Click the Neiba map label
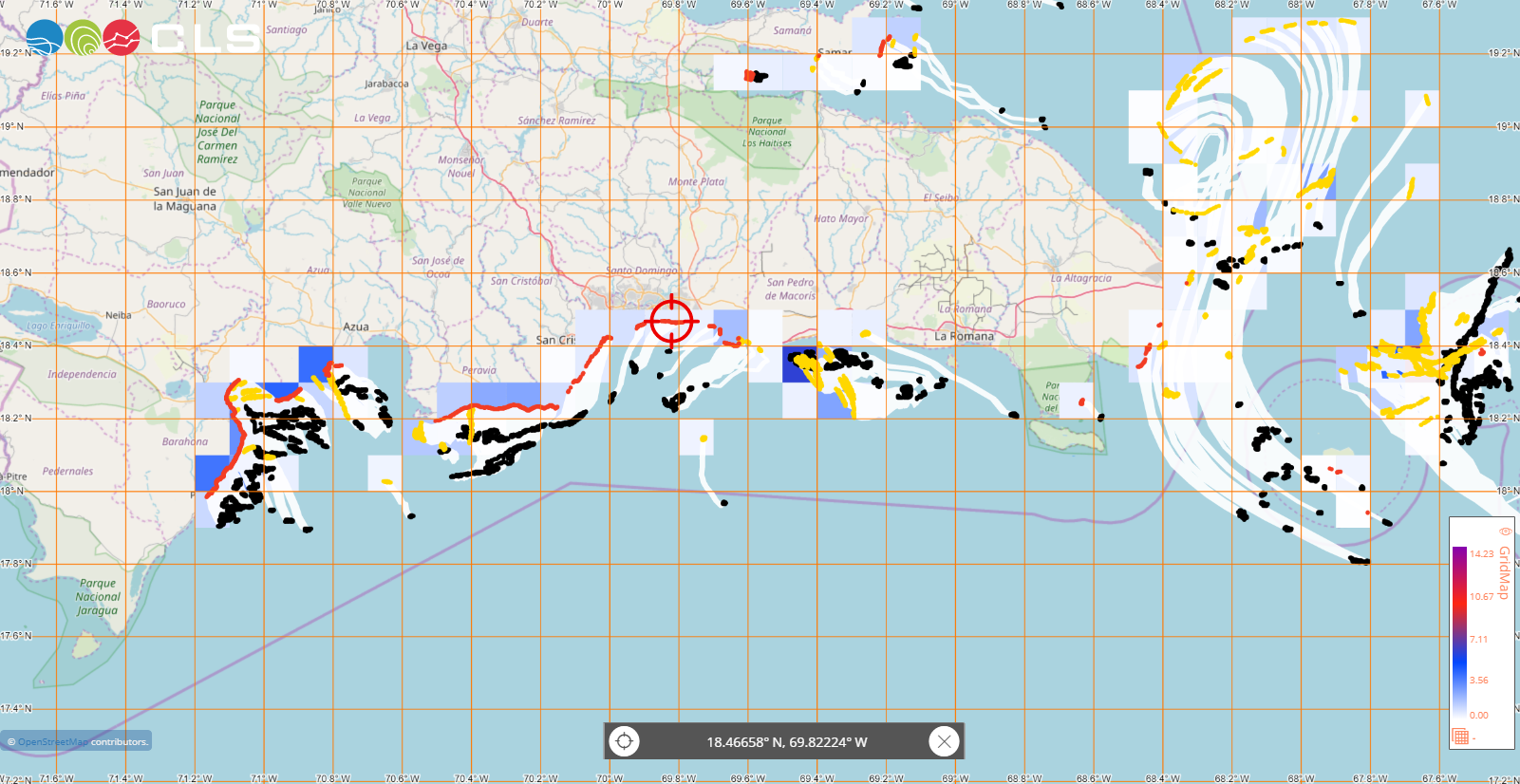 coord(119,315)
